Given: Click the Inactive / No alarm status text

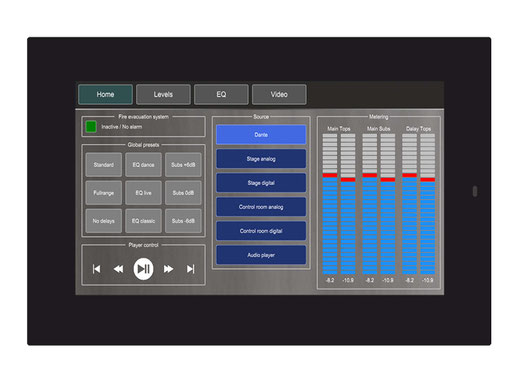Looking at the screenshot, I should pos(122,127).
